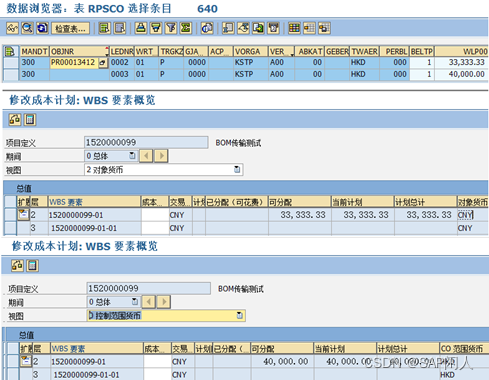Click the sort descending toolbar icon
The height and width of the screenshot is (380, 489).
coord(156,28)
